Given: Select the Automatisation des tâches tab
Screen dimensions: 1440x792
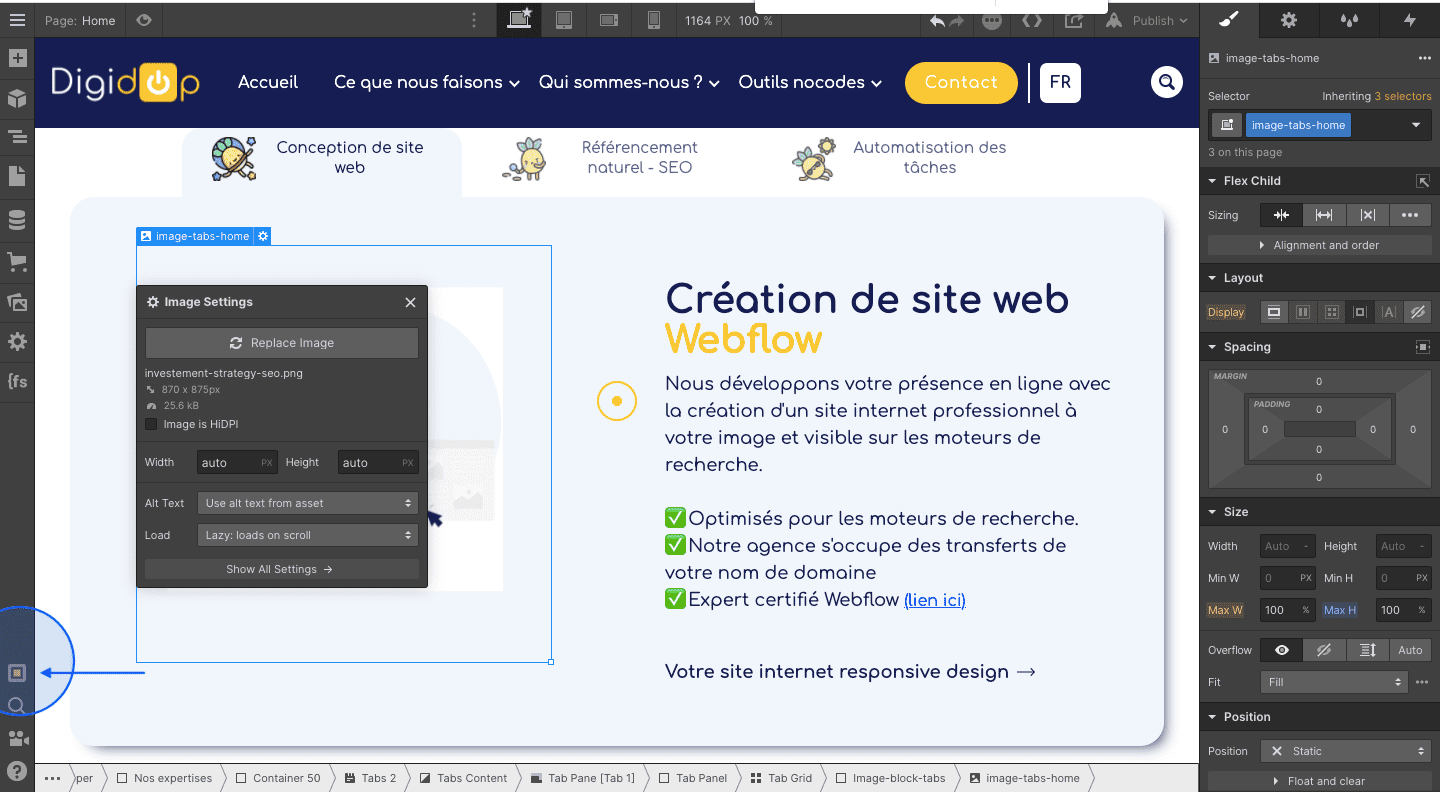Looking at the screenshot, I should [900, 158].
